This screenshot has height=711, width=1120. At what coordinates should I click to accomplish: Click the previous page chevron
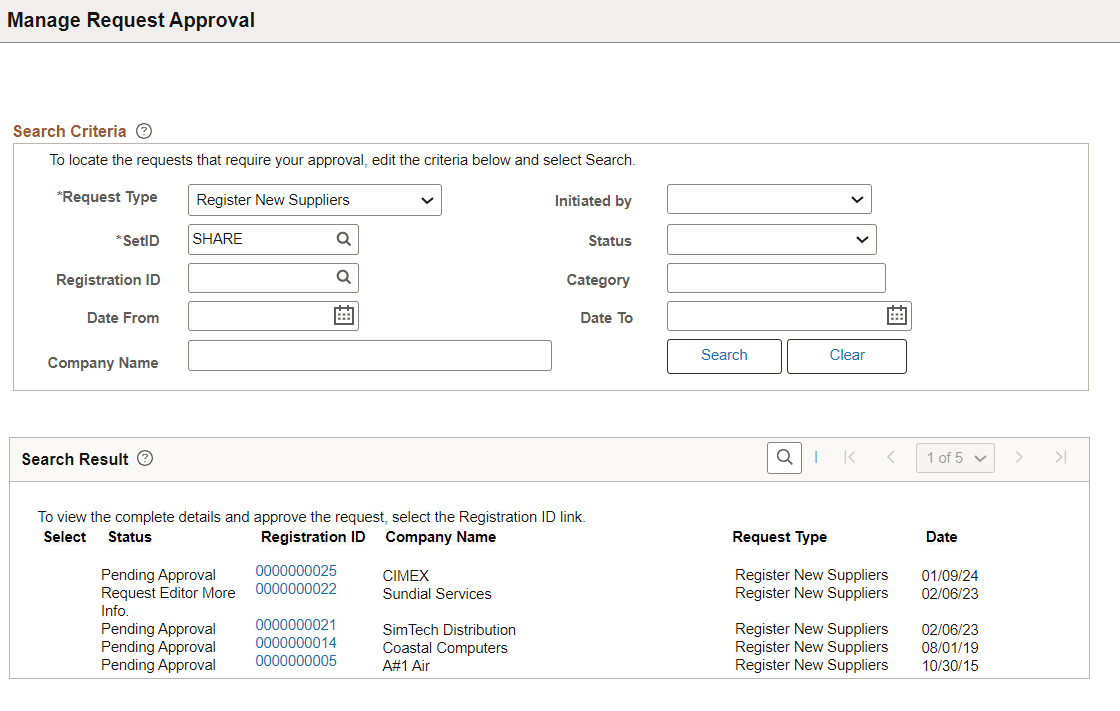click(x=891, y=457)
